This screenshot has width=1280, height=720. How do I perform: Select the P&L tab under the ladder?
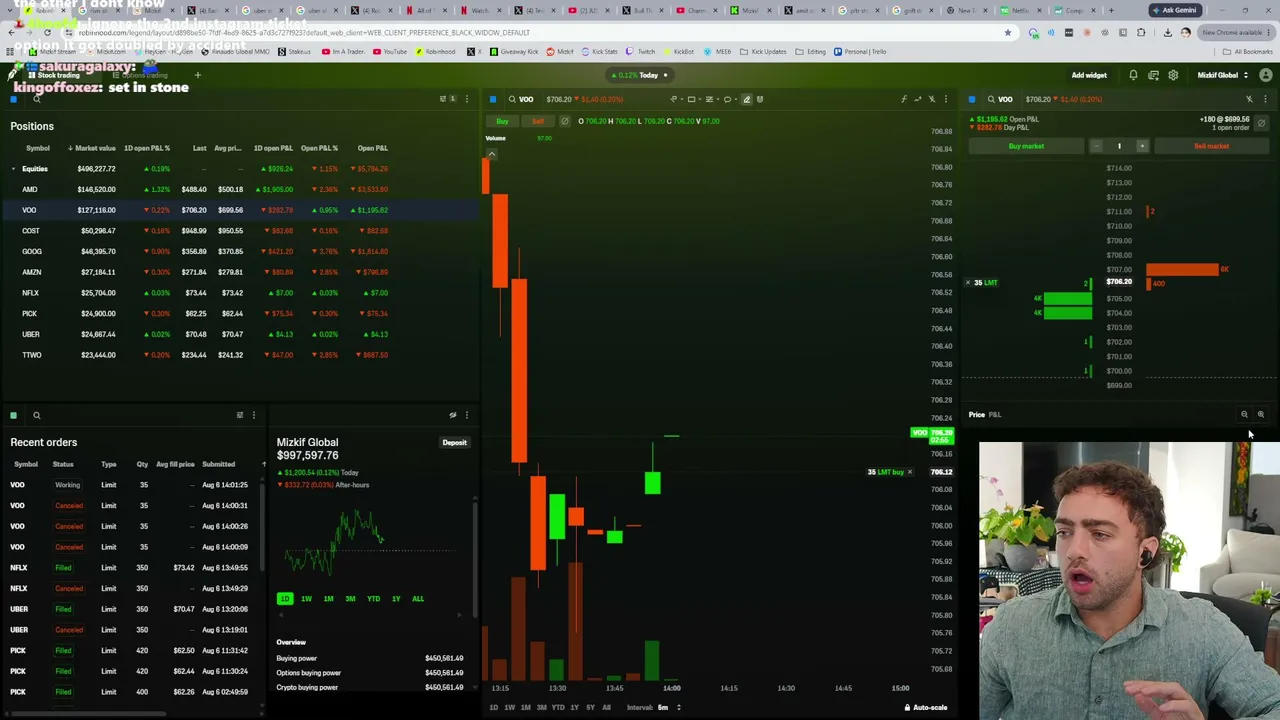coord(995,415)
